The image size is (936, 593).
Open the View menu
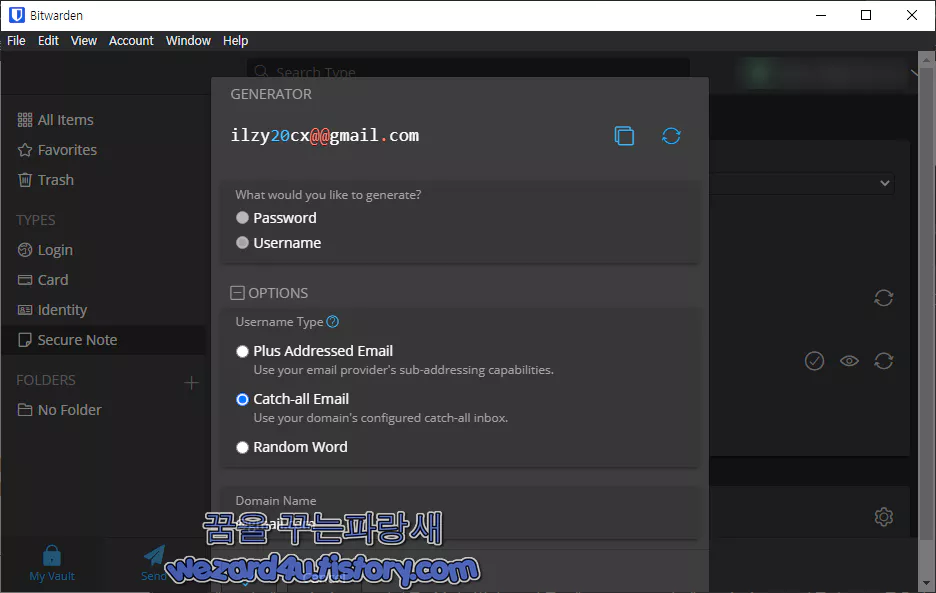coord(84,41)
